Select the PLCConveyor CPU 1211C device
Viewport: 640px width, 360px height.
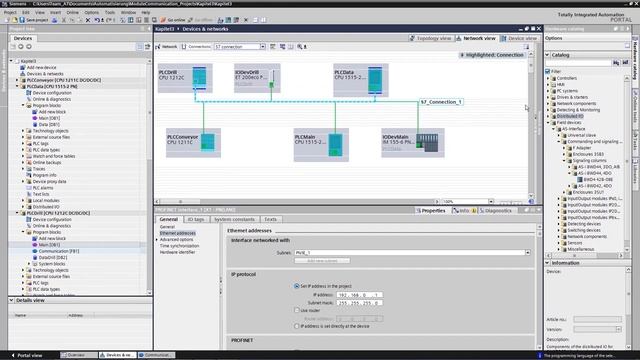pos(193,142)
